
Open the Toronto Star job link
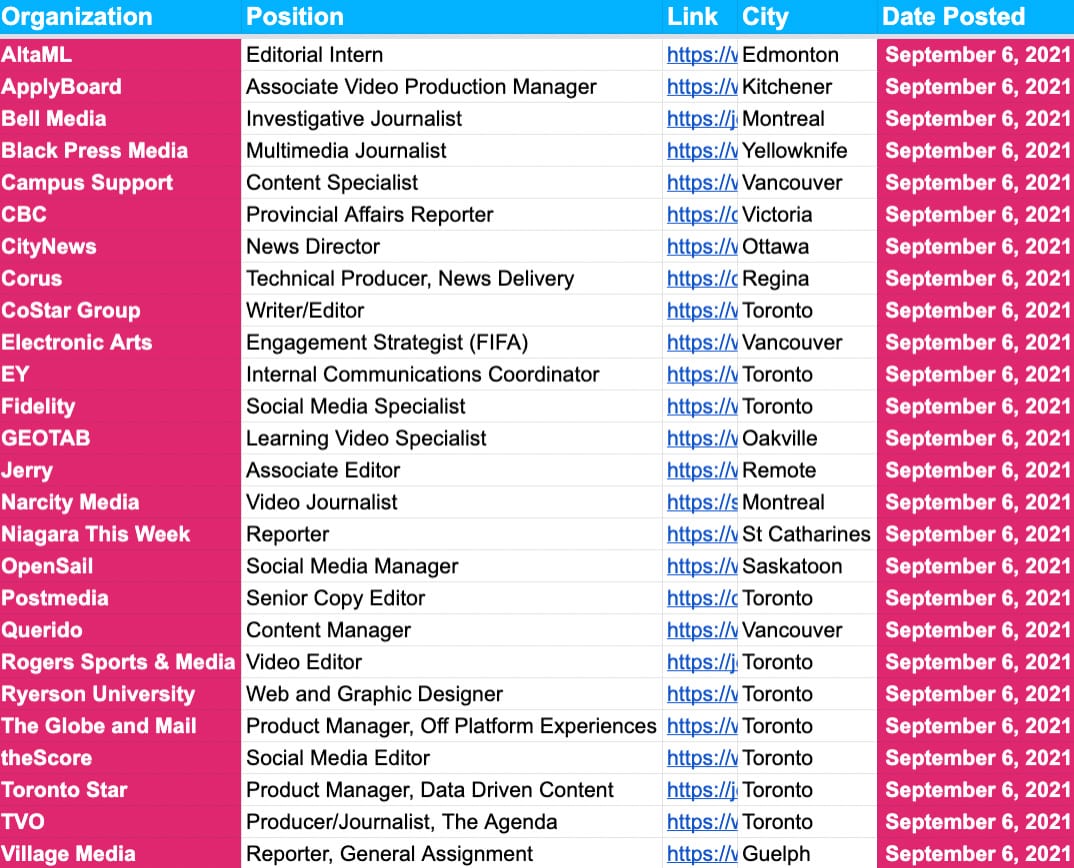click(x=701, y=790)
